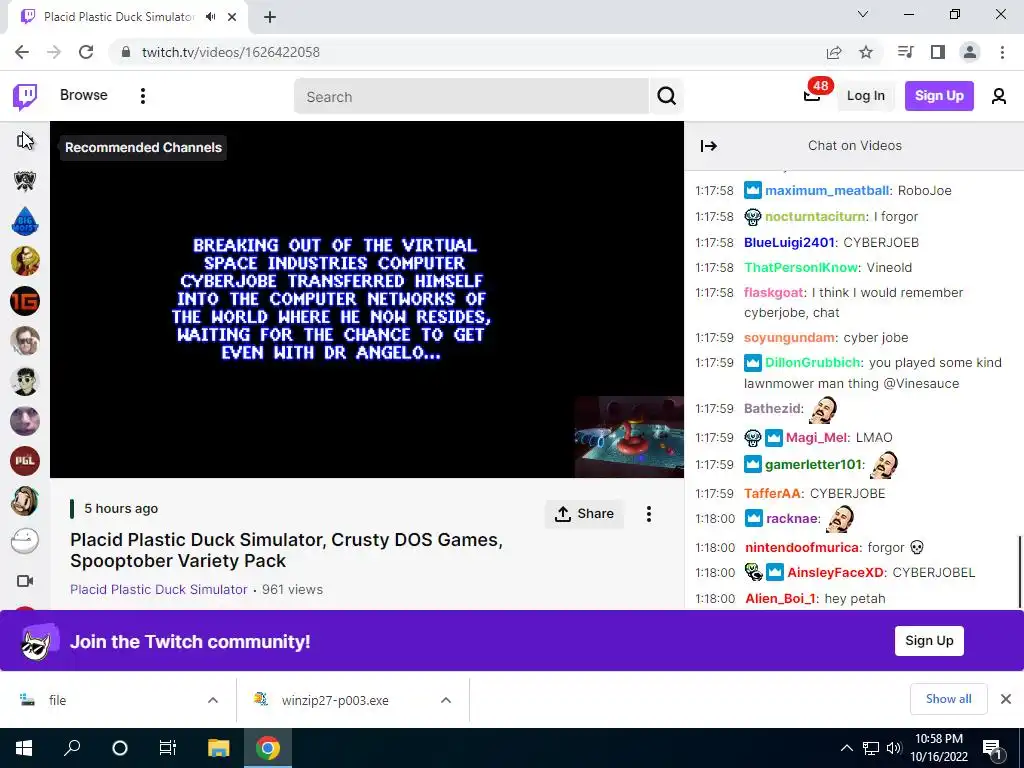Open the notifications inbox with 48 badge

(812, 95)
